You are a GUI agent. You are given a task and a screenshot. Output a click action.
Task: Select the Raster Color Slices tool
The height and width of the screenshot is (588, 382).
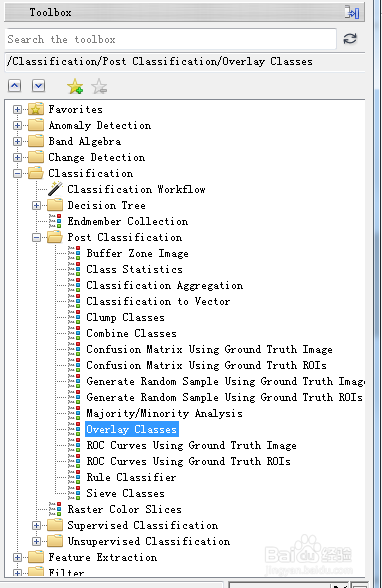click(124, 509)
